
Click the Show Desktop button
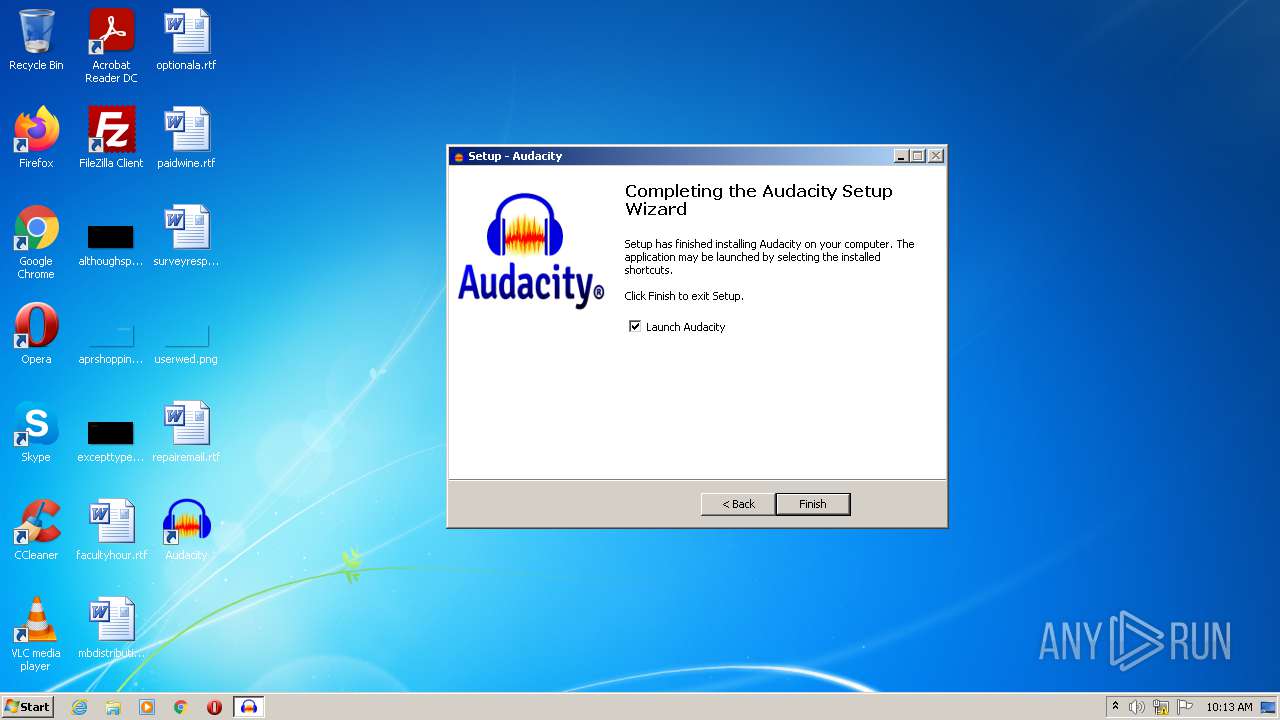1270,707
